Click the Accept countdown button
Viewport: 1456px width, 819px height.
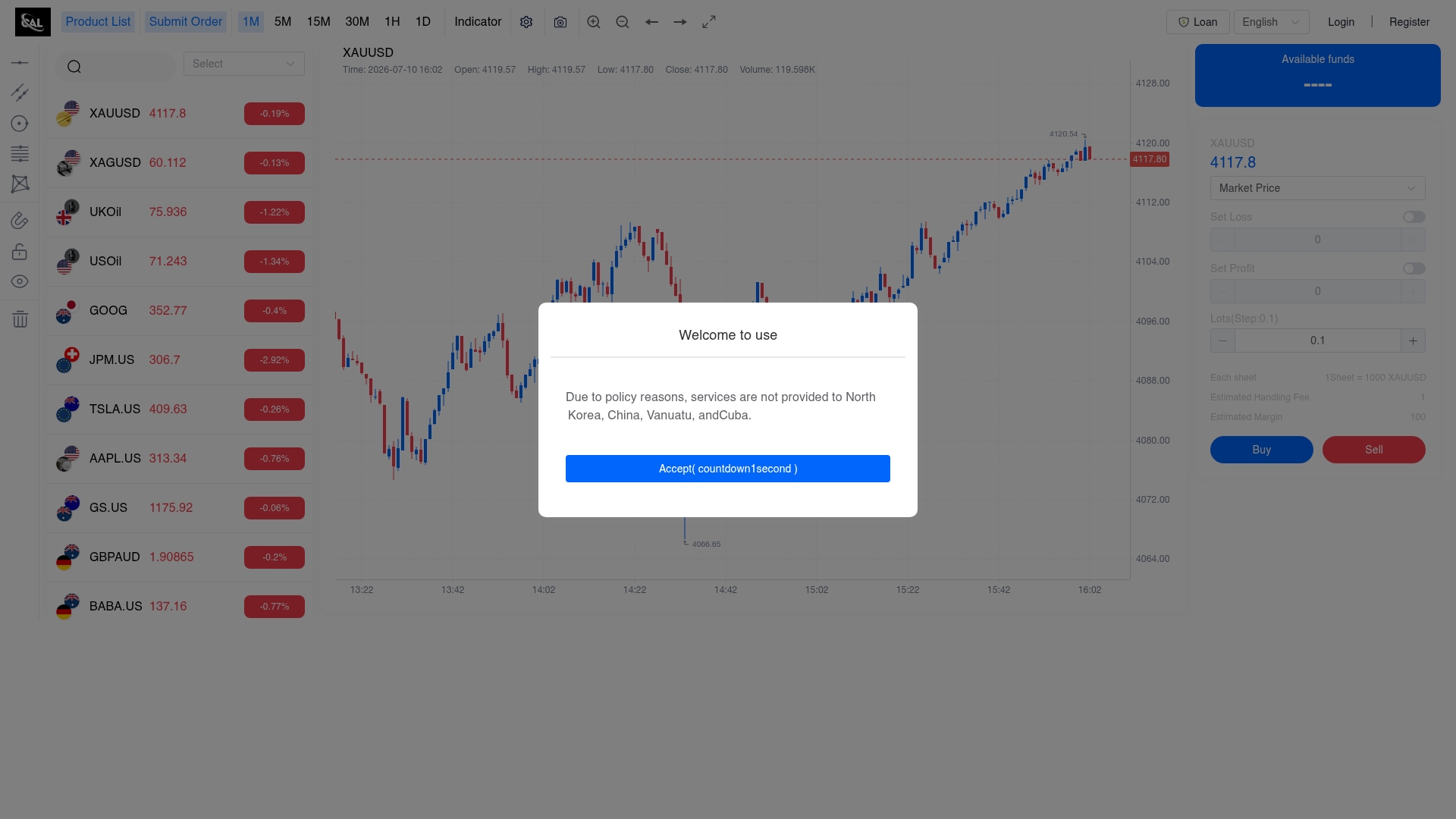pyautogui.click(x=728, y=469)
